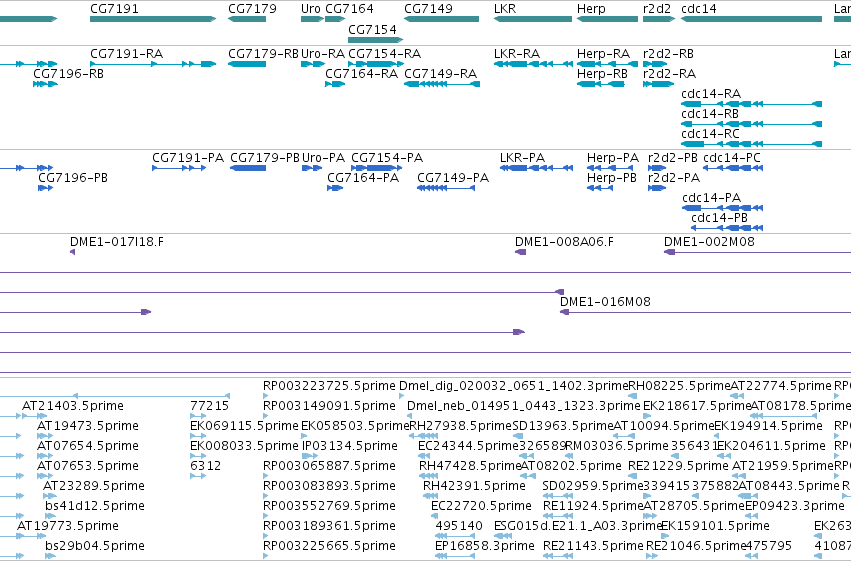Open EST label 495140
The height and width of the screenshot is (561, 851).
pyautogui.click(x=459, y=526)
